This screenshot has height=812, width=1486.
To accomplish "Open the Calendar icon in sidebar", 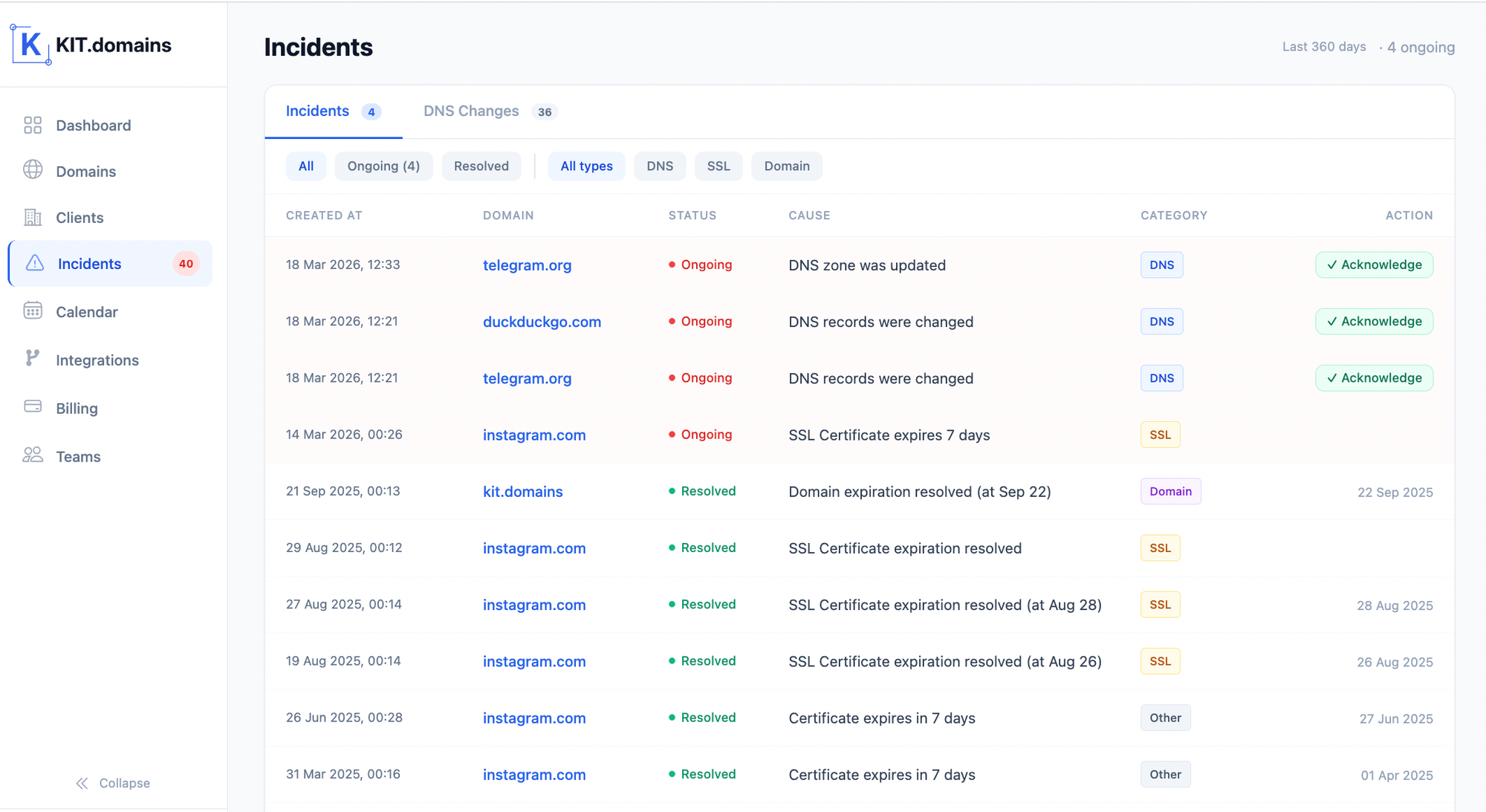I will pos(33,311).
